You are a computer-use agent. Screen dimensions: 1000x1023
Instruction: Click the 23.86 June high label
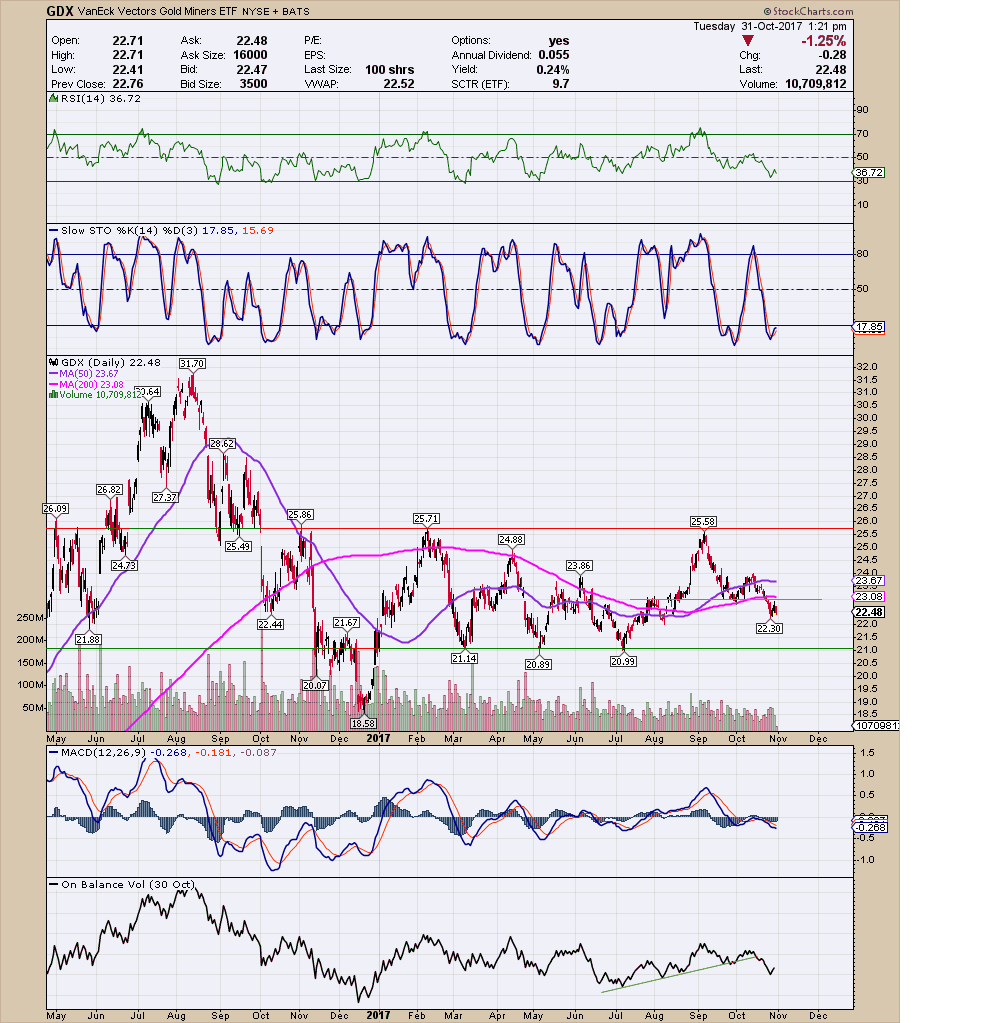click(579, 566)
